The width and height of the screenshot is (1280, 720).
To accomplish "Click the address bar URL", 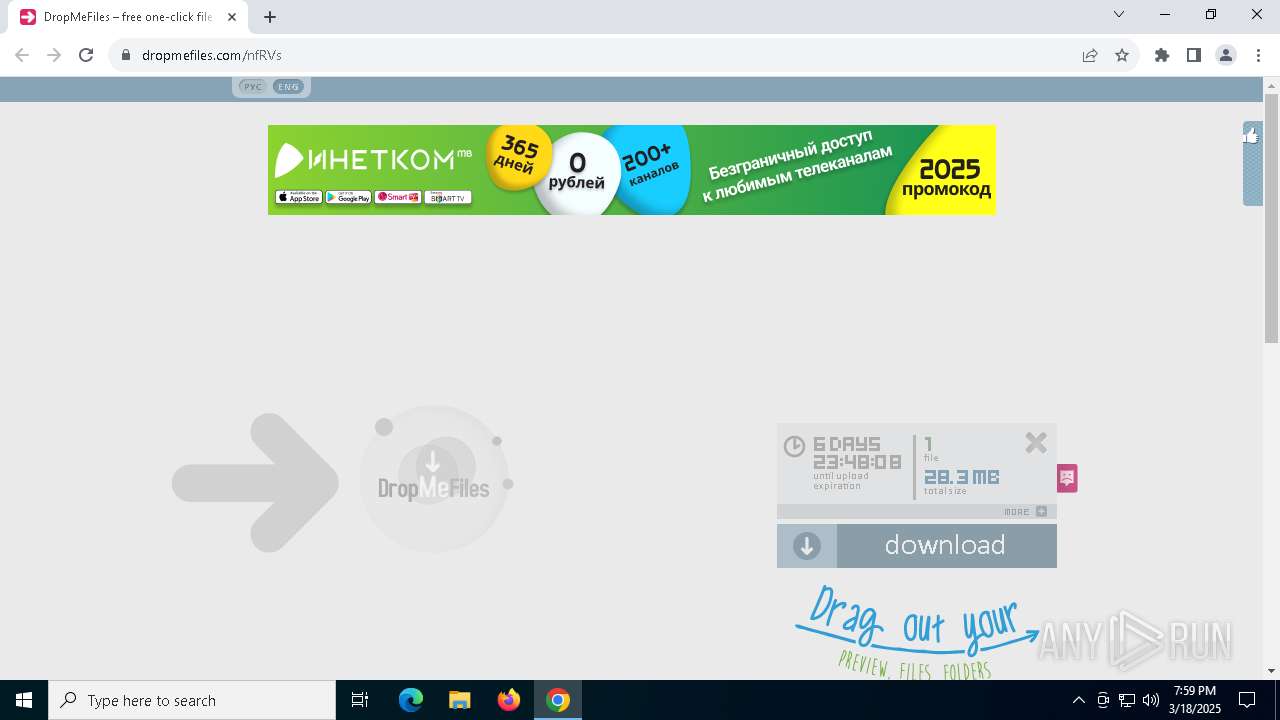I will (212, 55).
